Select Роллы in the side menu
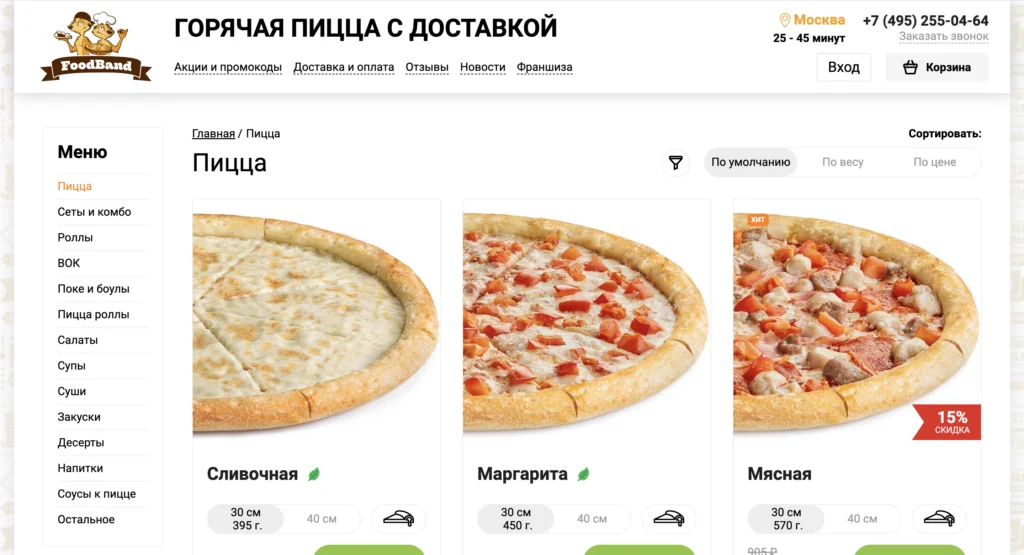Image resolution: width=1024 pixels, height=555 pixels. (x=75, y=238)
